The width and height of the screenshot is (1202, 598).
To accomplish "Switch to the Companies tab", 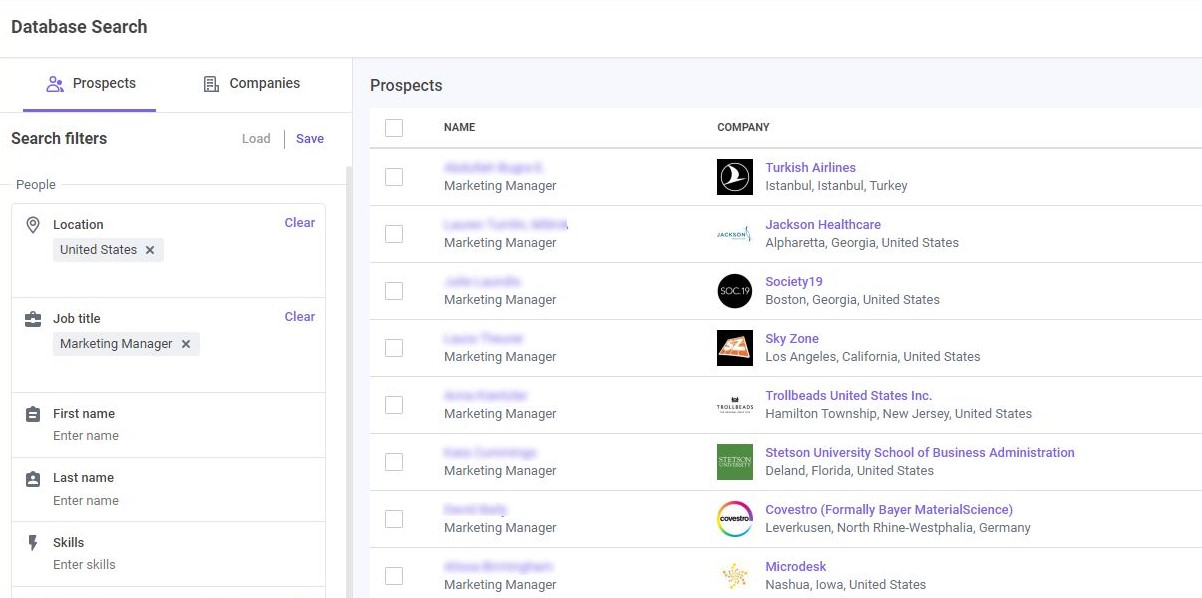I will [x=252, y=84].
